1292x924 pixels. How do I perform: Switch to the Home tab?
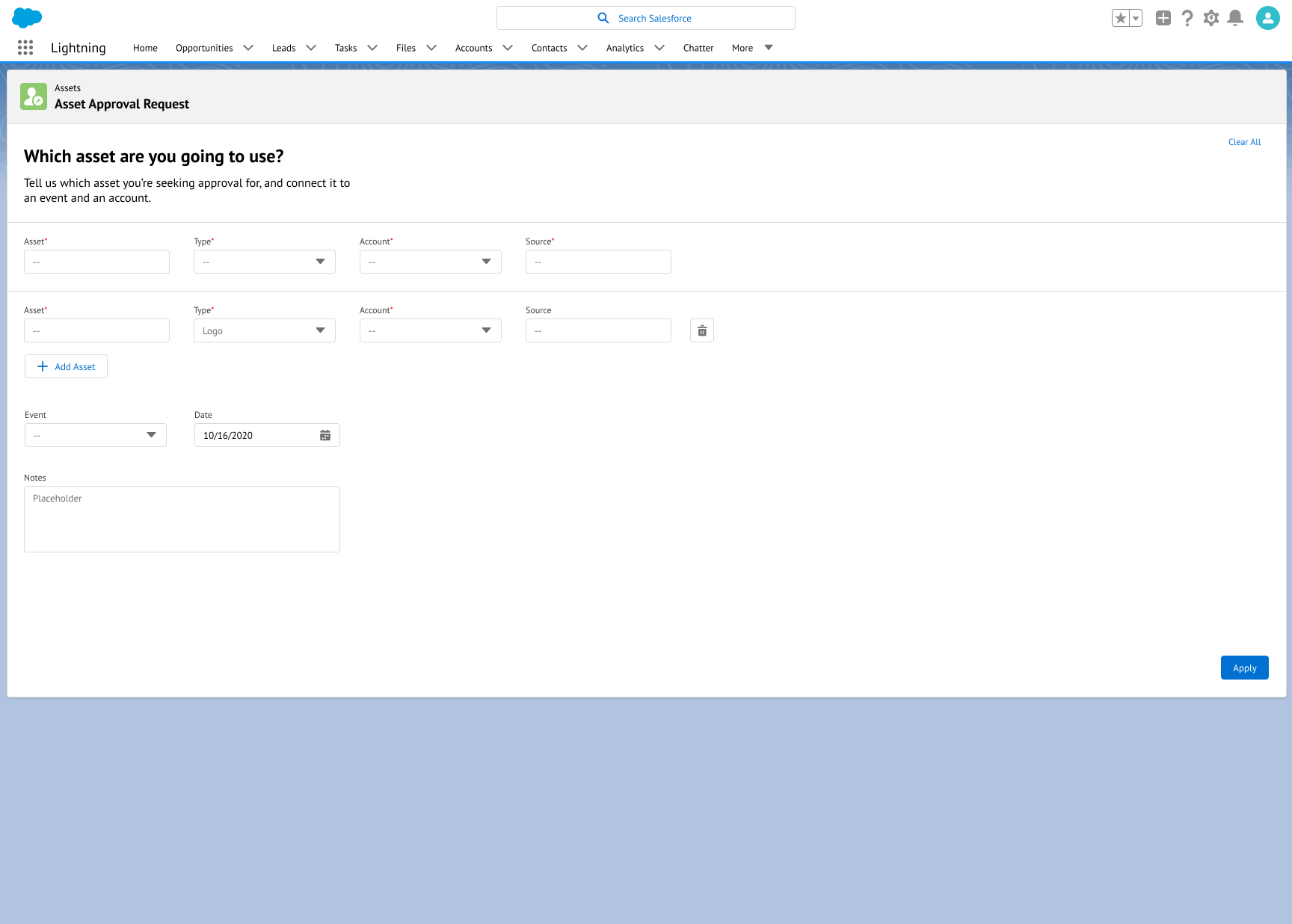point(145,48)
